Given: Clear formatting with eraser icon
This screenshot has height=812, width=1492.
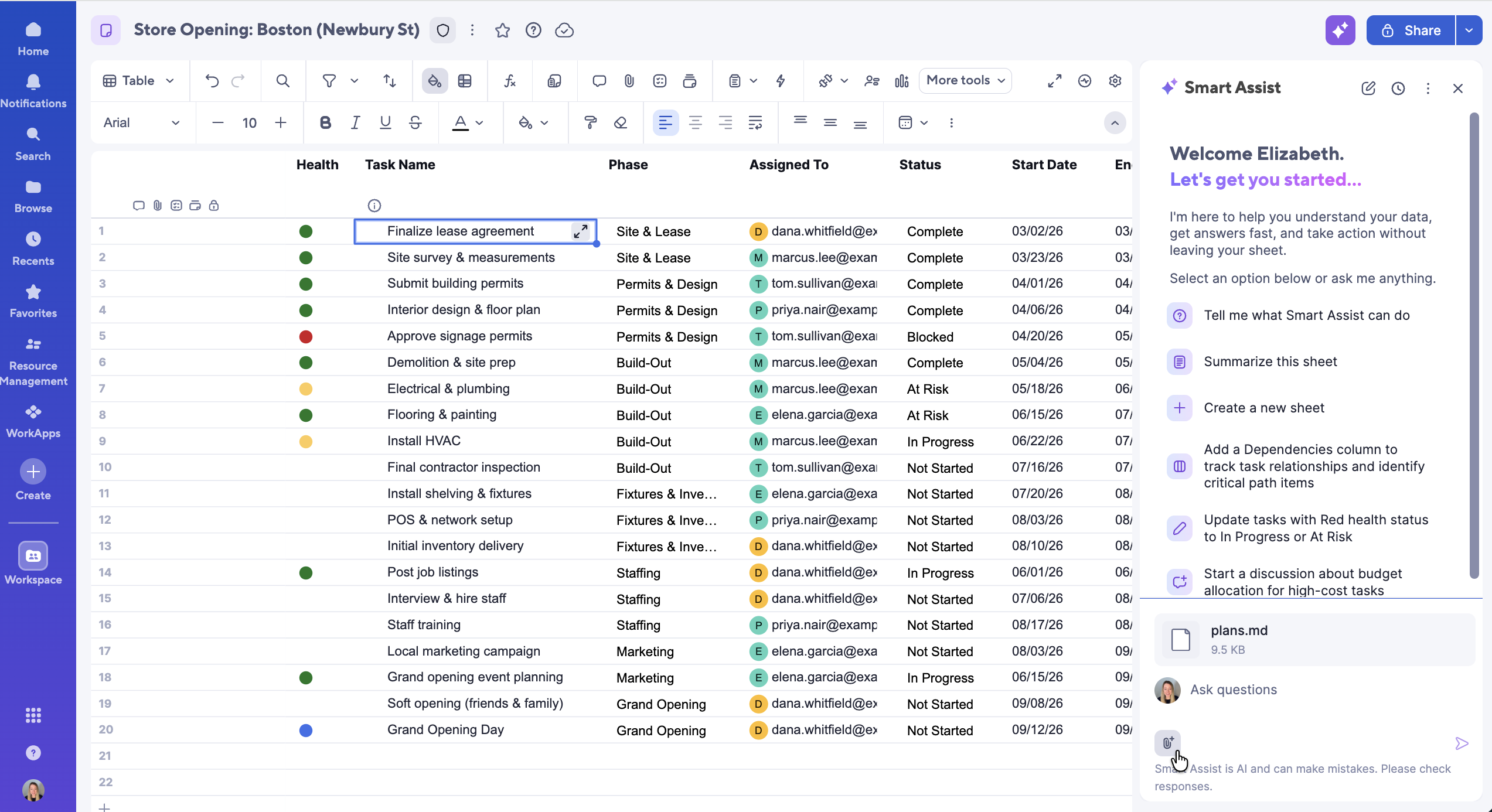Looking at the screenshot, I should [x=621, y=122].
